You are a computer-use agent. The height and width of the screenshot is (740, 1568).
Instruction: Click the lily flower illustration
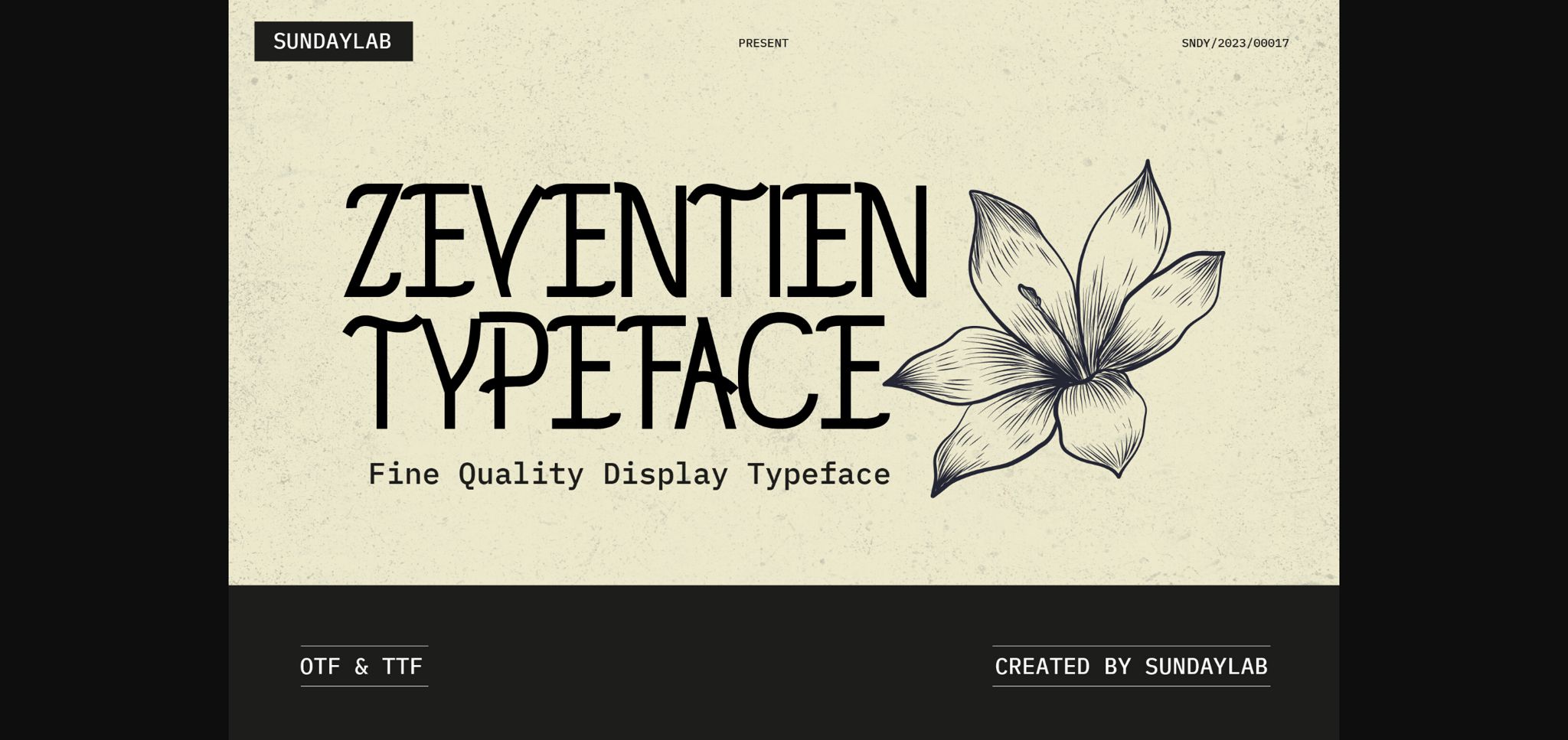pos(1054,328)
